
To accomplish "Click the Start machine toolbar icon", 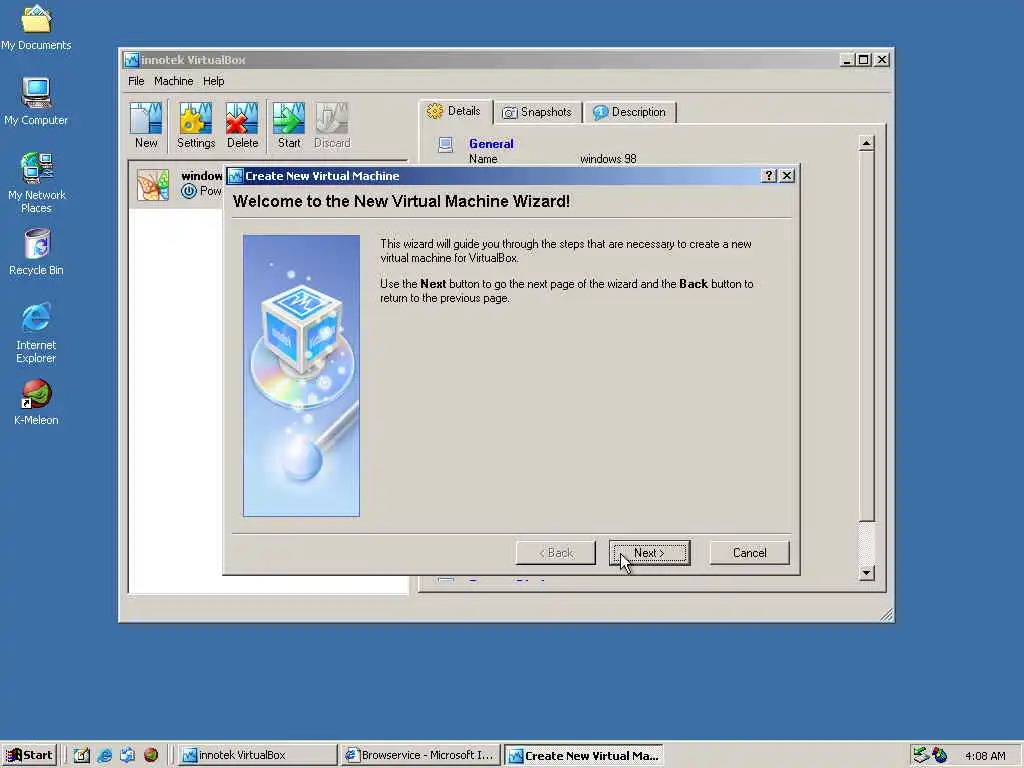I will click(289, 125).
